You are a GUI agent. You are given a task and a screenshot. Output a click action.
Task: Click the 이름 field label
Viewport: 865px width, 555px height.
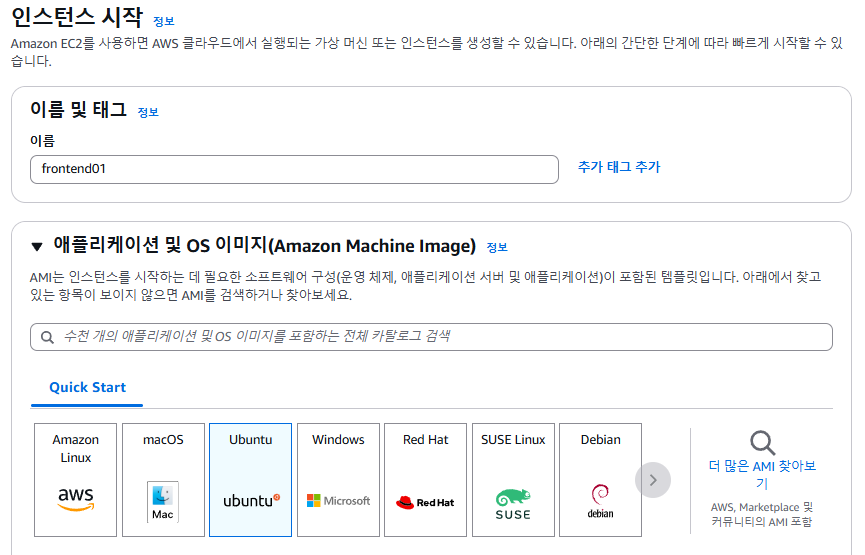(42, 141)
